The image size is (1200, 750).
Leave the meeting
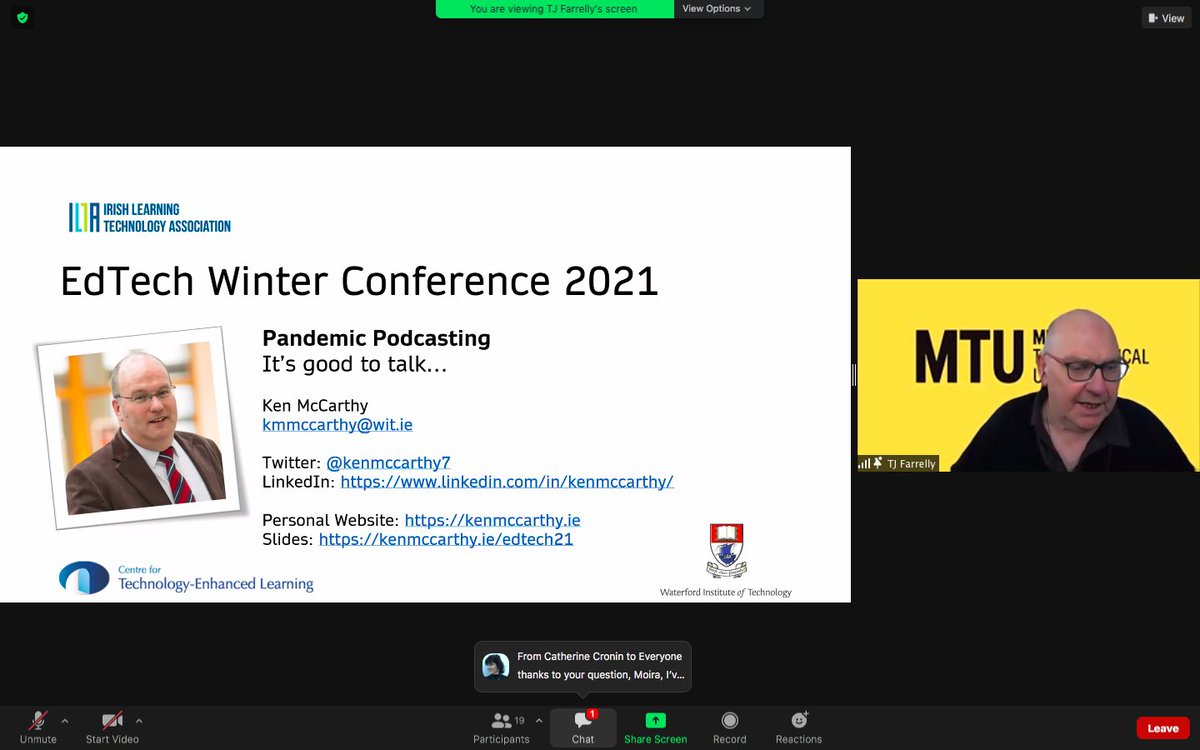pos(1163,728)
